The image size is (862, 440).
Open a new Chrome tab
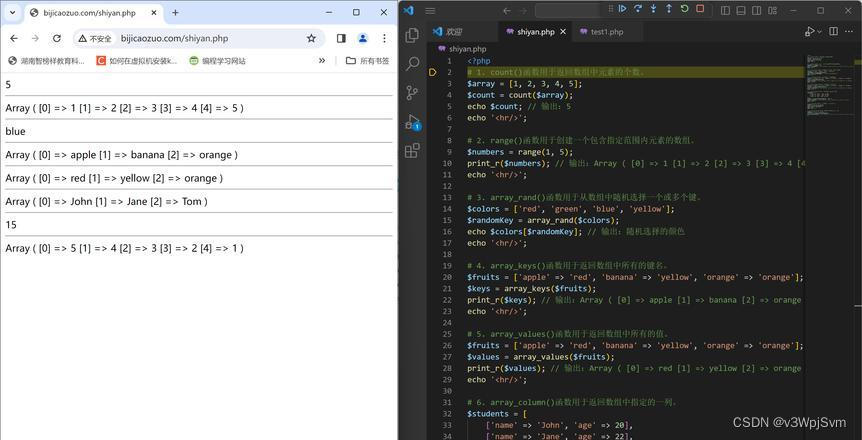(x=175, y=13)
